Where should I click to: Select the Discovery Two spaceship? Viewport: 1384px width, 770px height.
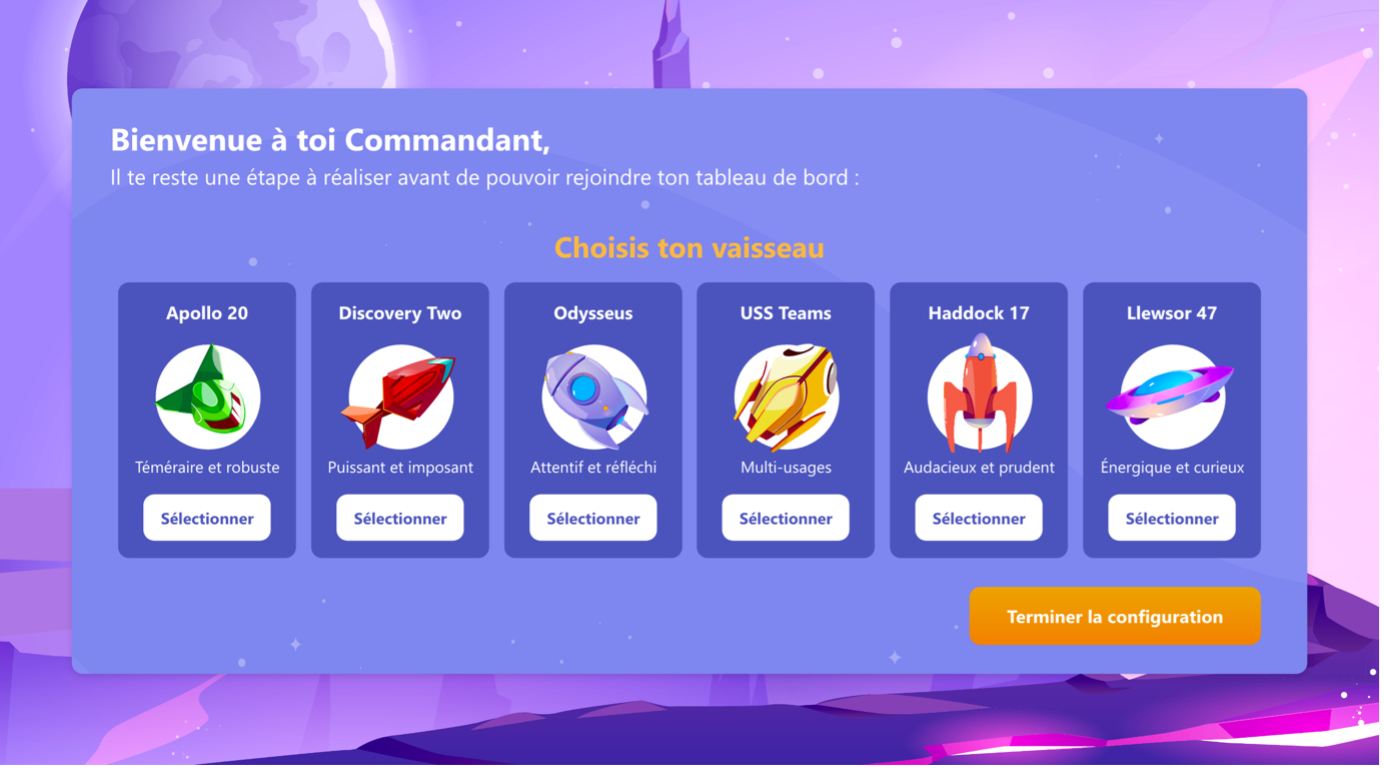[x=400, y=518]
